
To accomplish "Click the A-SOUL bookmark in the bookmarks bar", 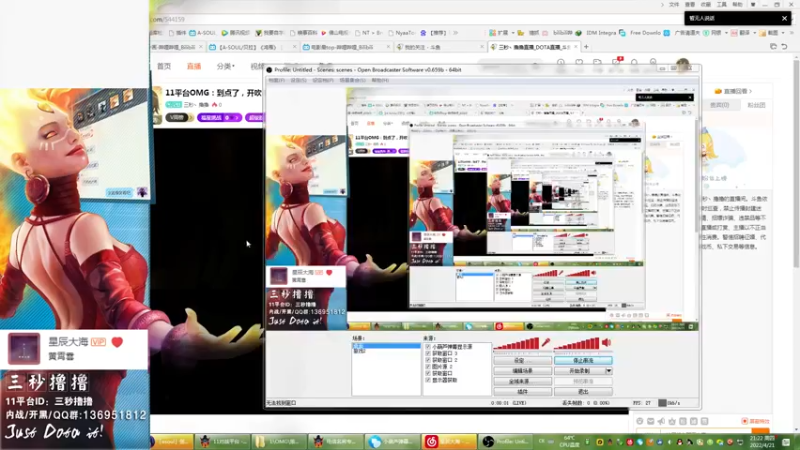I will point(203,33).
